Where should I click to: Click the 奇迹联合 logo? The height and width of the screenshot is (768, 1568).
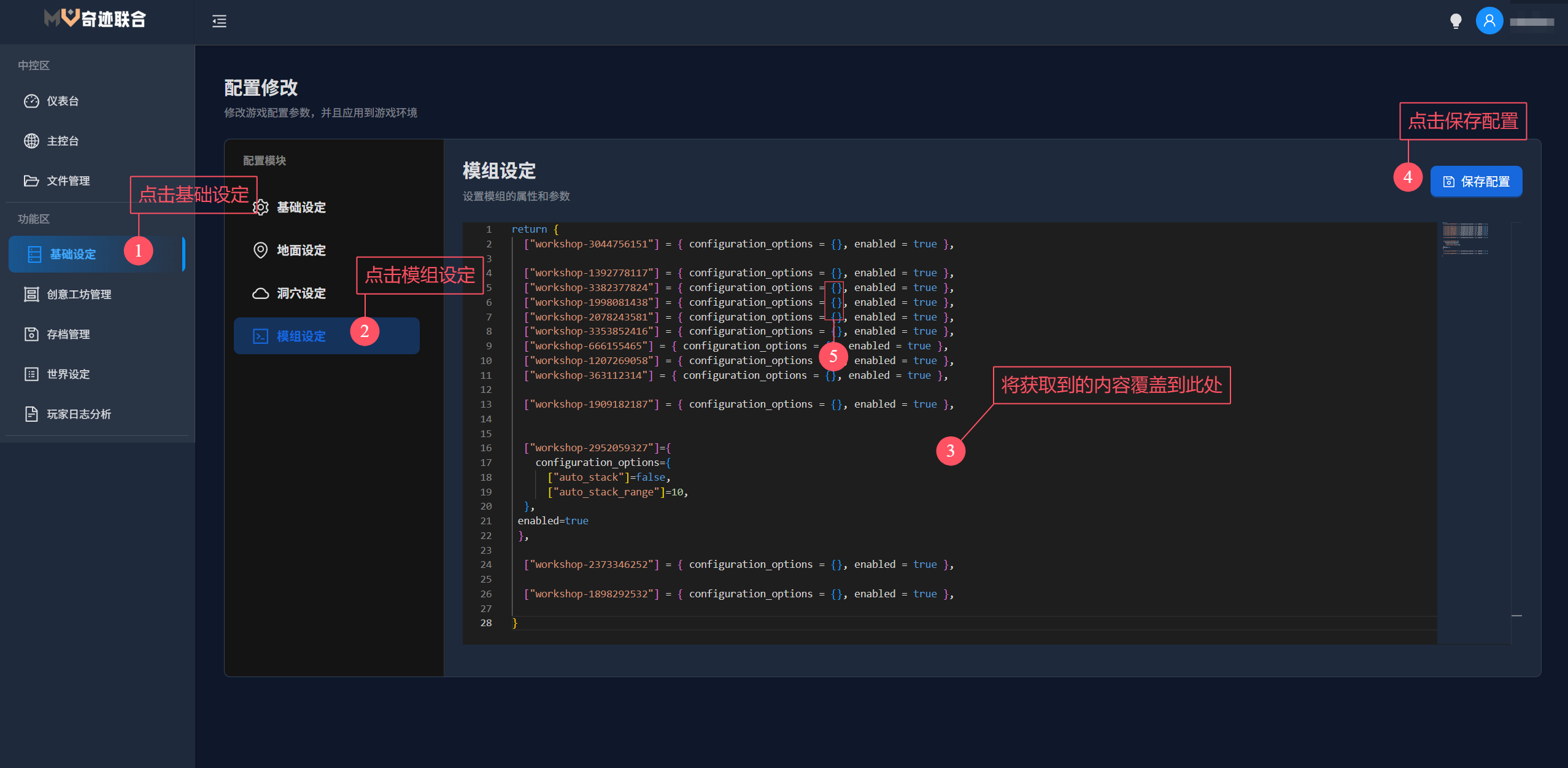pyautogui.click(x=95, y=20)
